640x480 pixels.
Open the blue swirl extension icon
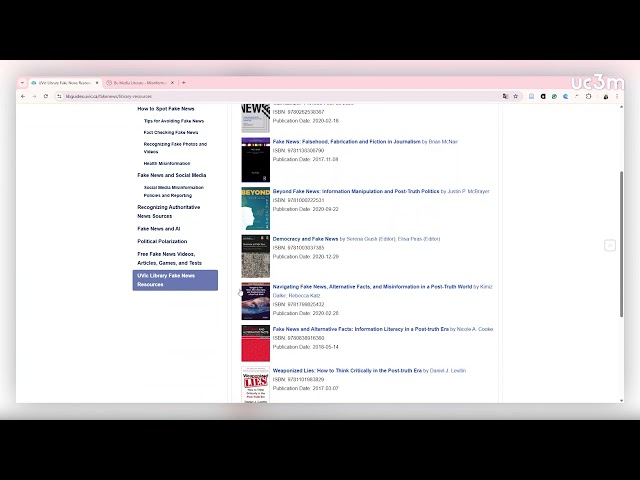[x=565, y=96]
